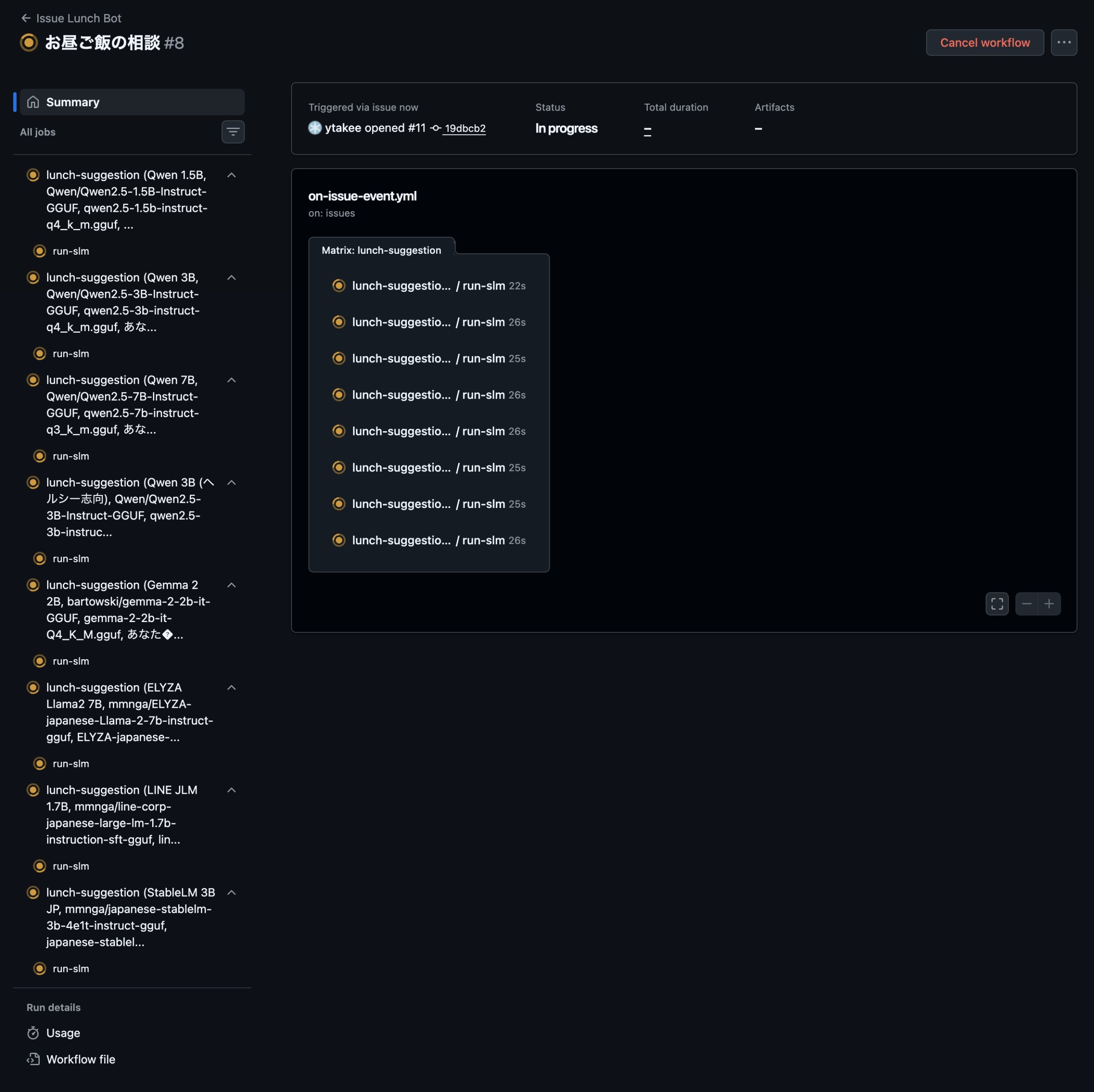Zoom in the workflow graph with plus
The image size is (1094, 1092).
pos(1049,603)
